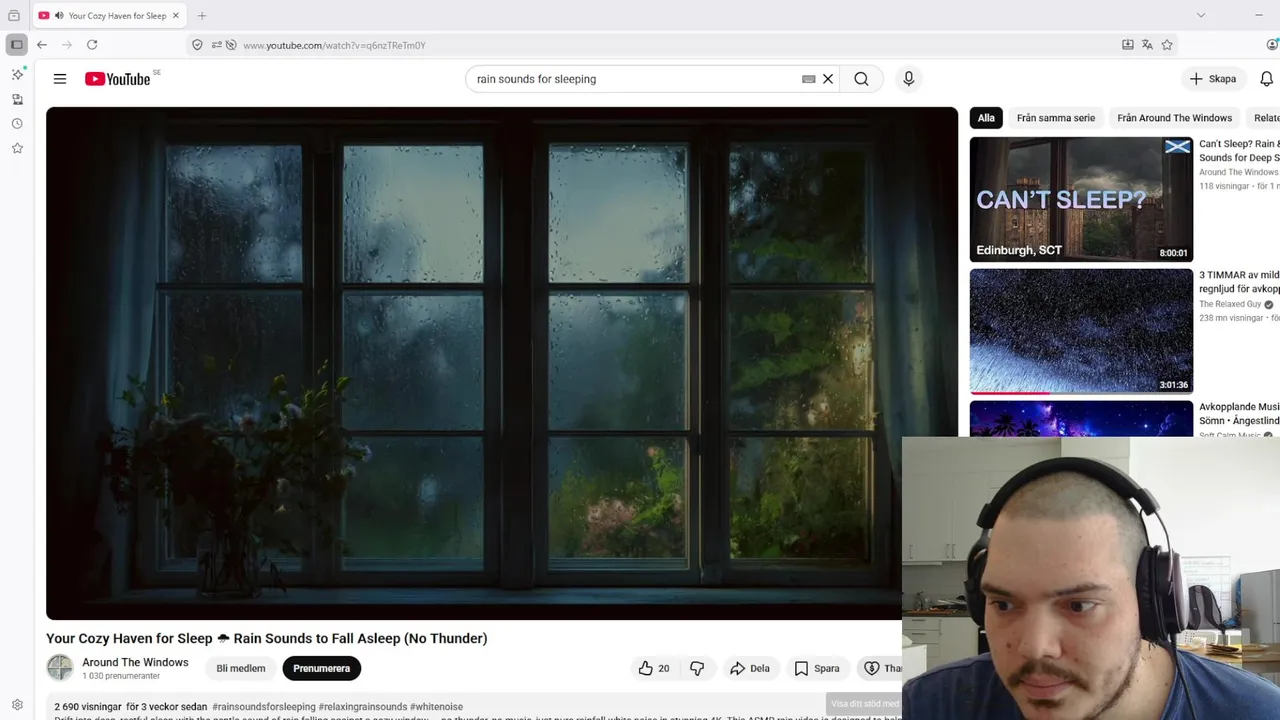Open the notifications bell

point(1266,79)
